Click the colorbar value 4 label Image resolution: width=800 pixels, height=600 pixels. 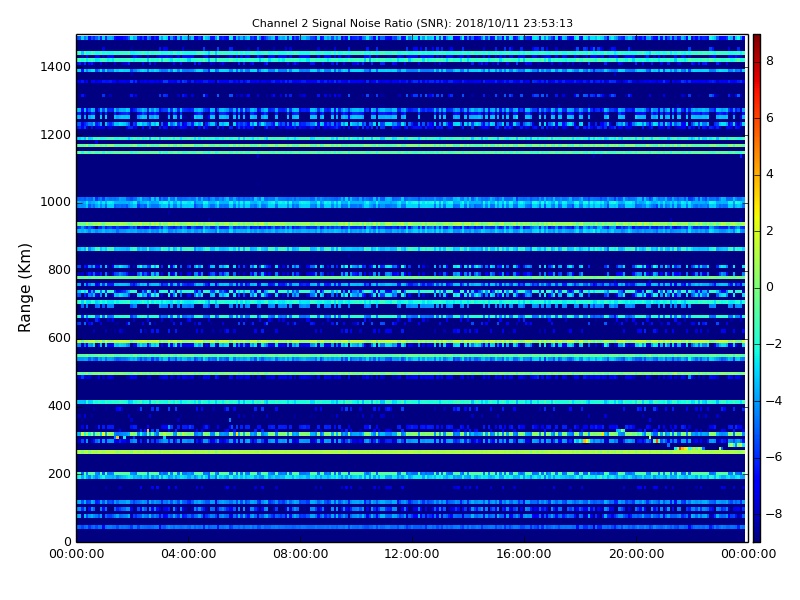[x=770, y=174]
